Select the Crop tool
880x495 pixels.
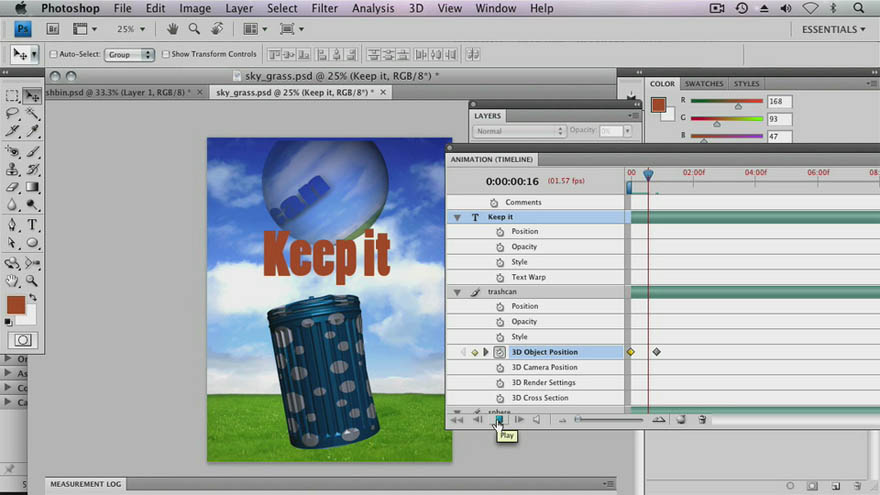(12, 131)
